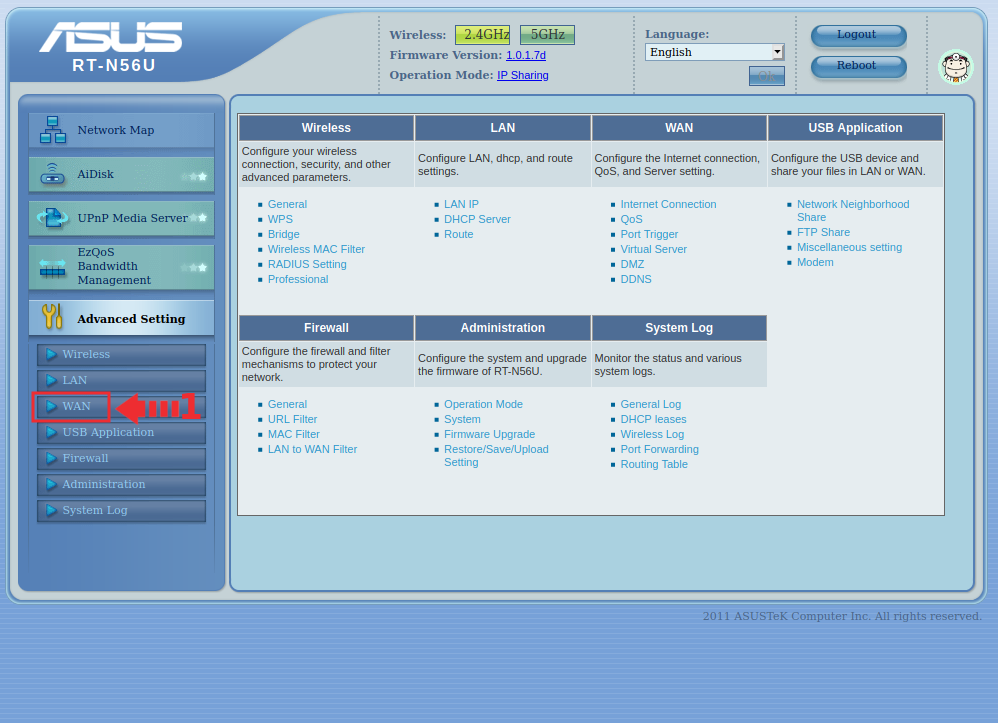
Task: Click the EzQoS Bandwidth Management icon
Action: pos(52,267)
